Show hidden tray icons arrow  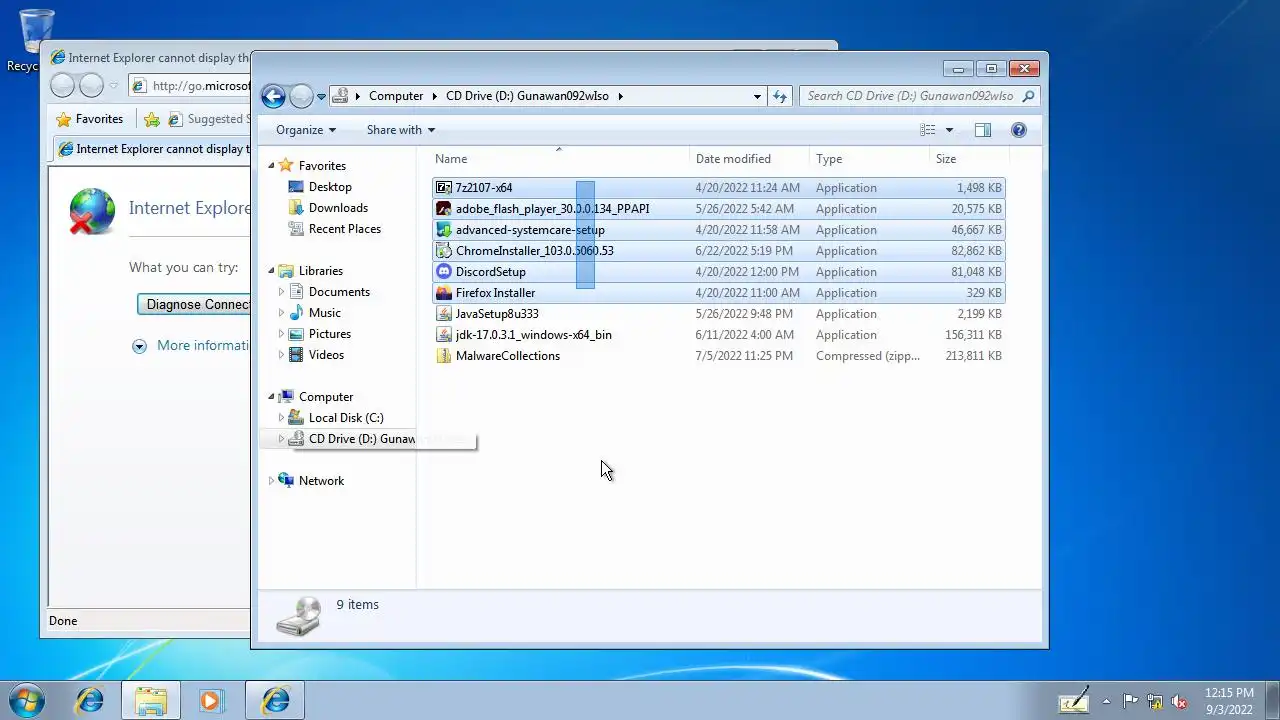(1106, 701)
